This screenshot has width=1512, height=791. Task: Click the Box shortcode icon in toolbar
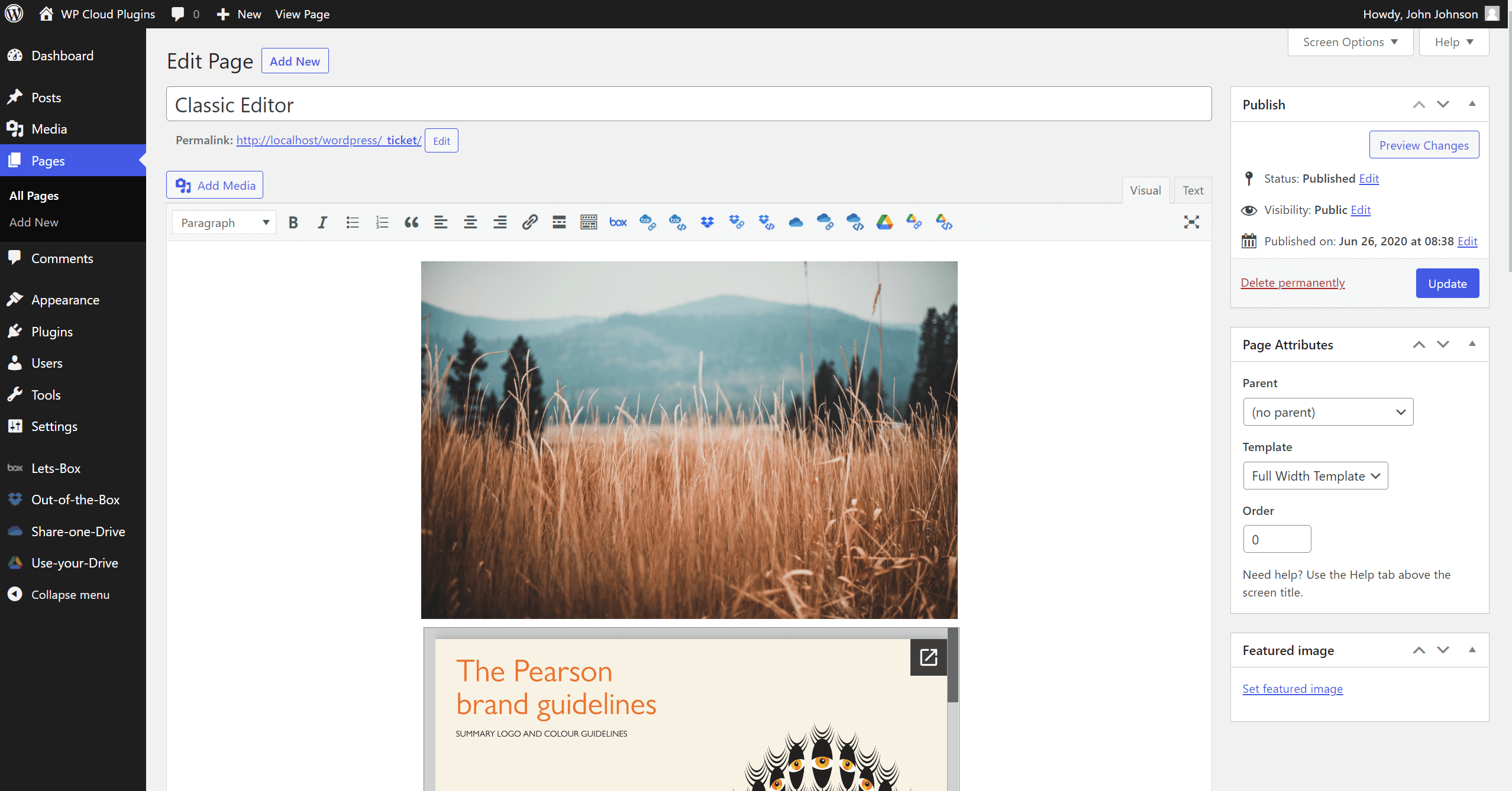(618, 222)
